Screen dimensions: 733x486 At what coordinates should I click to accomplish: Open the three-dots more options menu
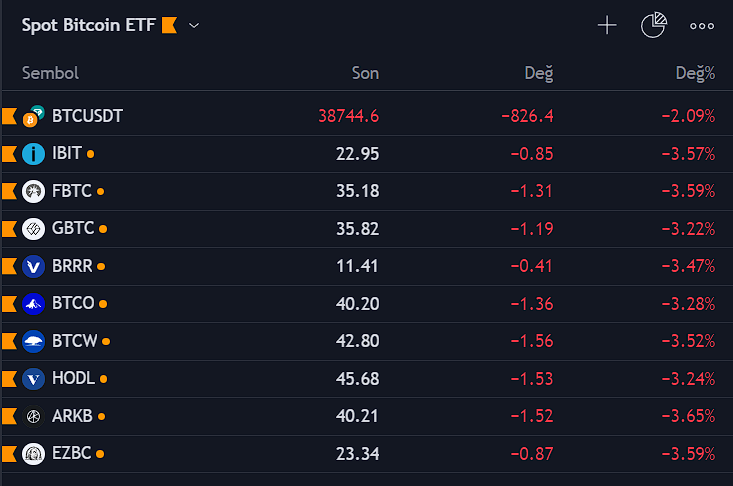pos(702,26)
